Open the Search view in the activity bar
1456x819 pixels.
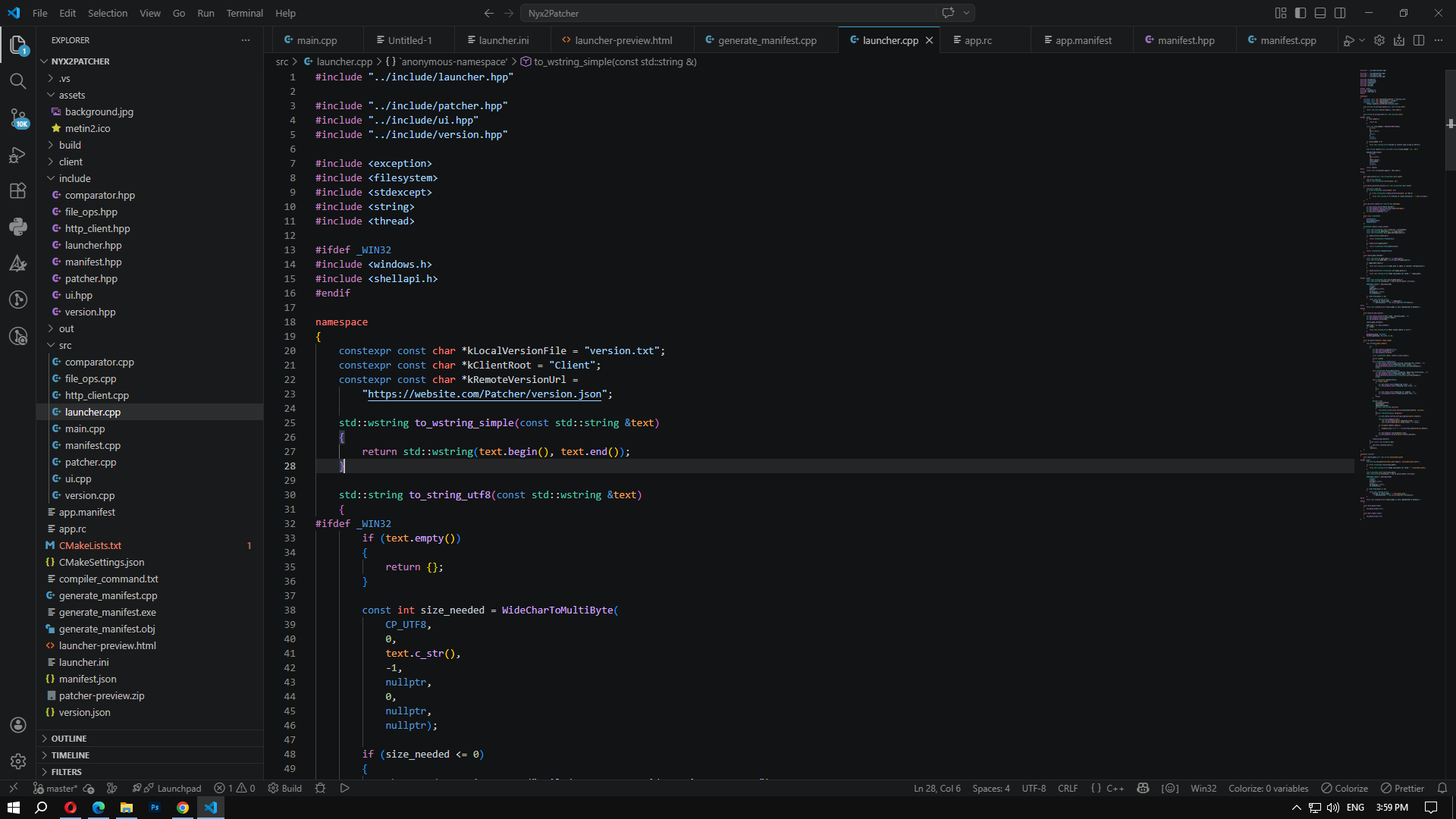click(18, 80)
